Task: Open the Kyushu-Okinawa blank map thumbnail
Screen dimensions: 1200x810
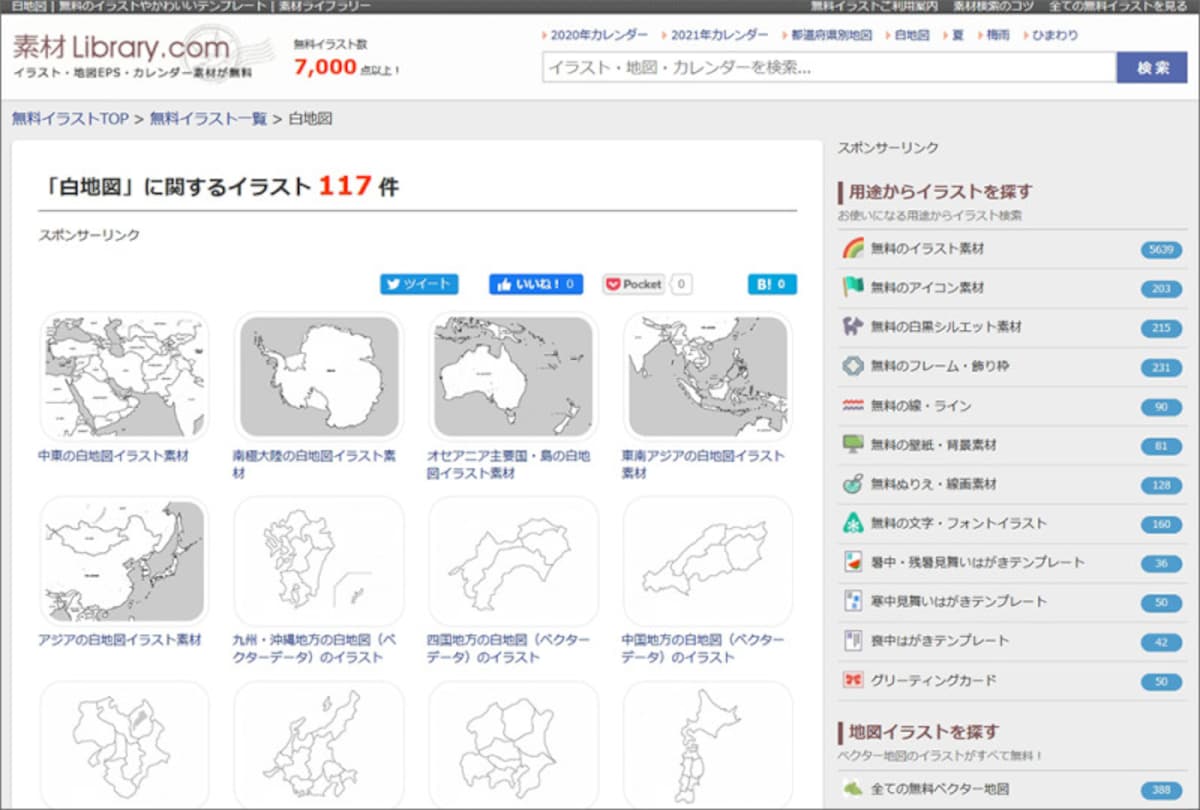Action: 318,561
